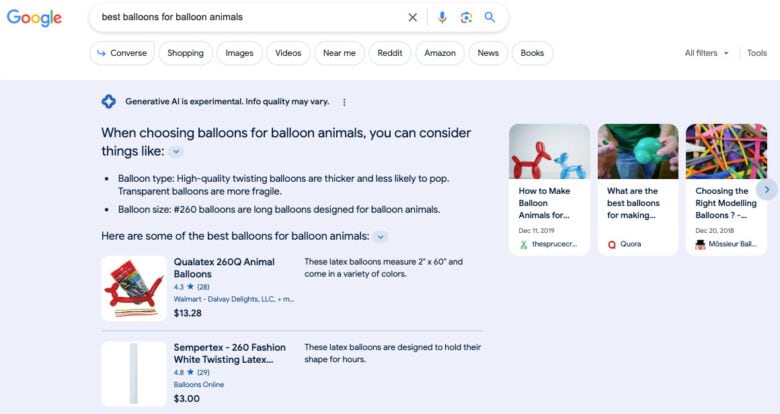This screenshot has width=780, height=414.
Task: Click the 'Balloon type: High-quality twisting balloons' bullet
Action: pos(284,185)
